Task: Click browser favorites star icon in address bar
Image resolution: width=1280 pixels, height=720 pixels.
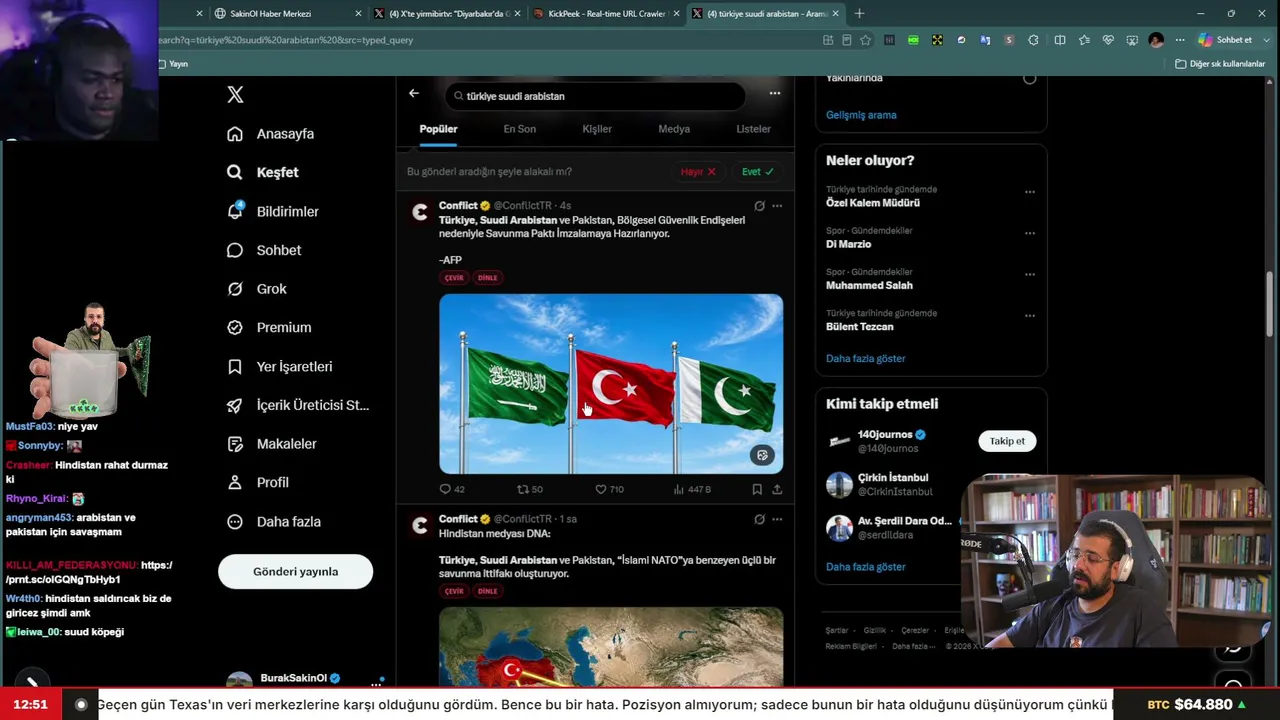Action: [x=865, y=40]
